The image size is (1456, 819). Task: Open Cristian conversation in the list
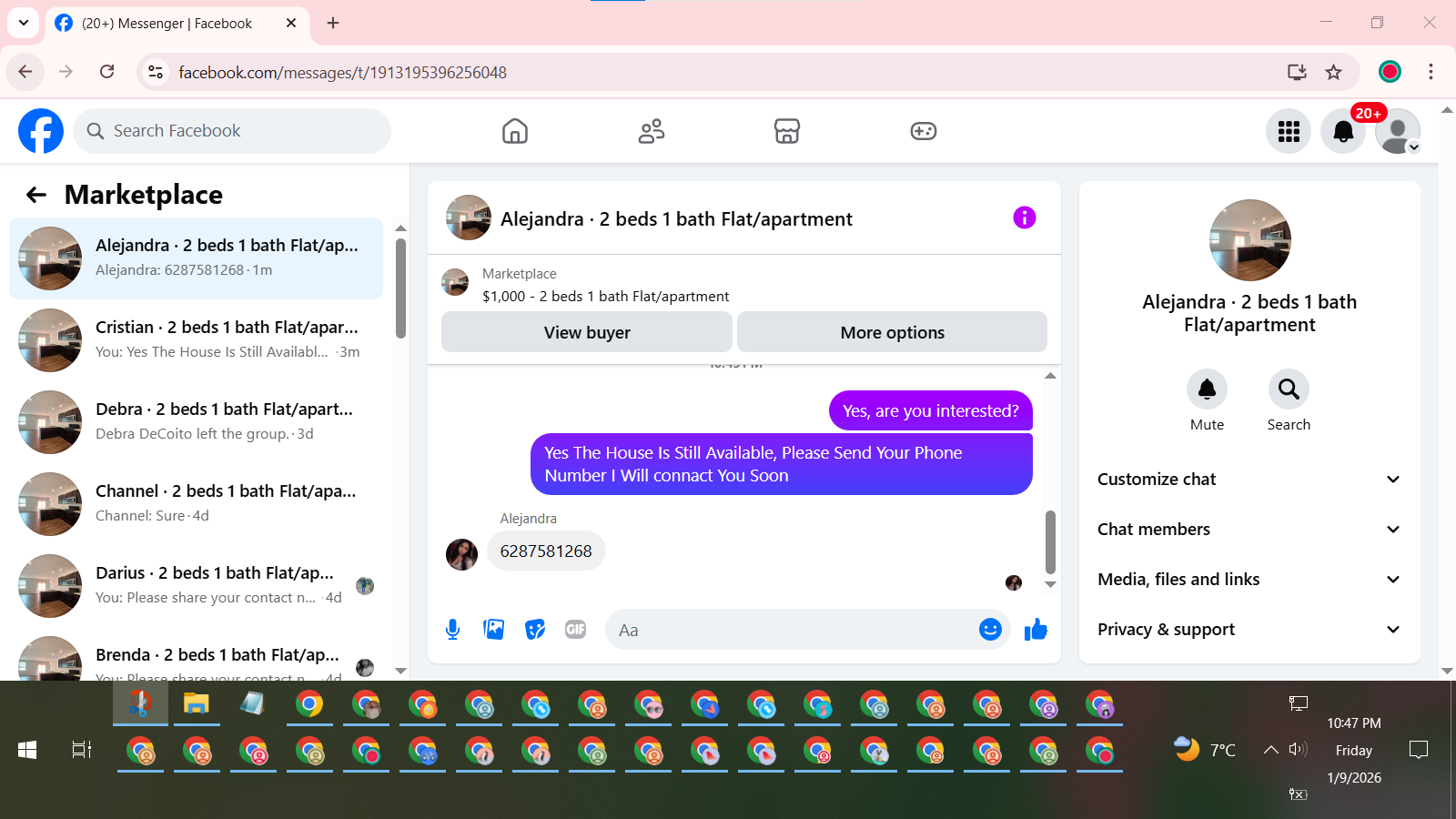(x=196, y=340)
